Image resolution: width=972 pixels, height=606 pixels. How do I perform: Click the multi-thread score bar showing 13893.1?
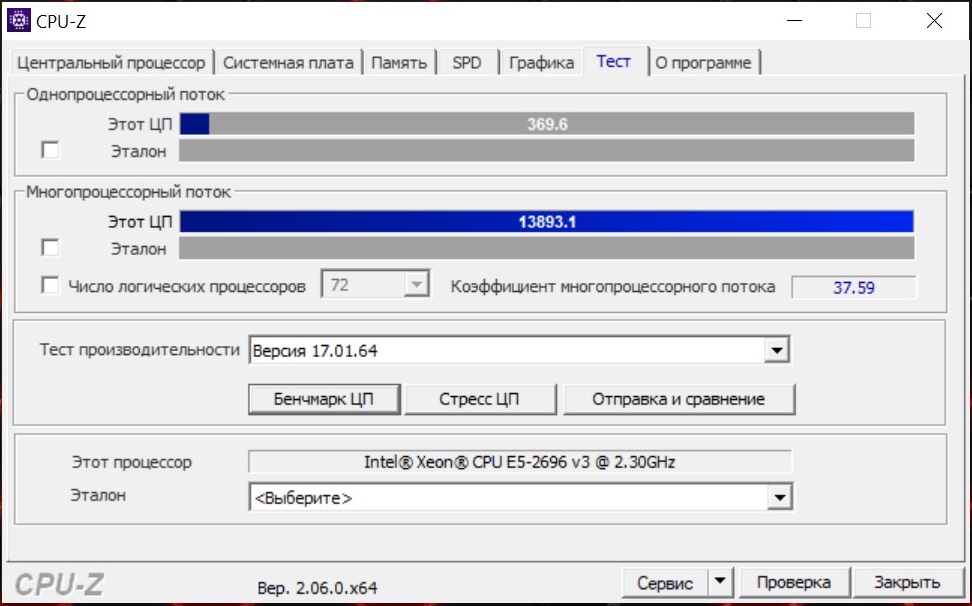(547, 222)
